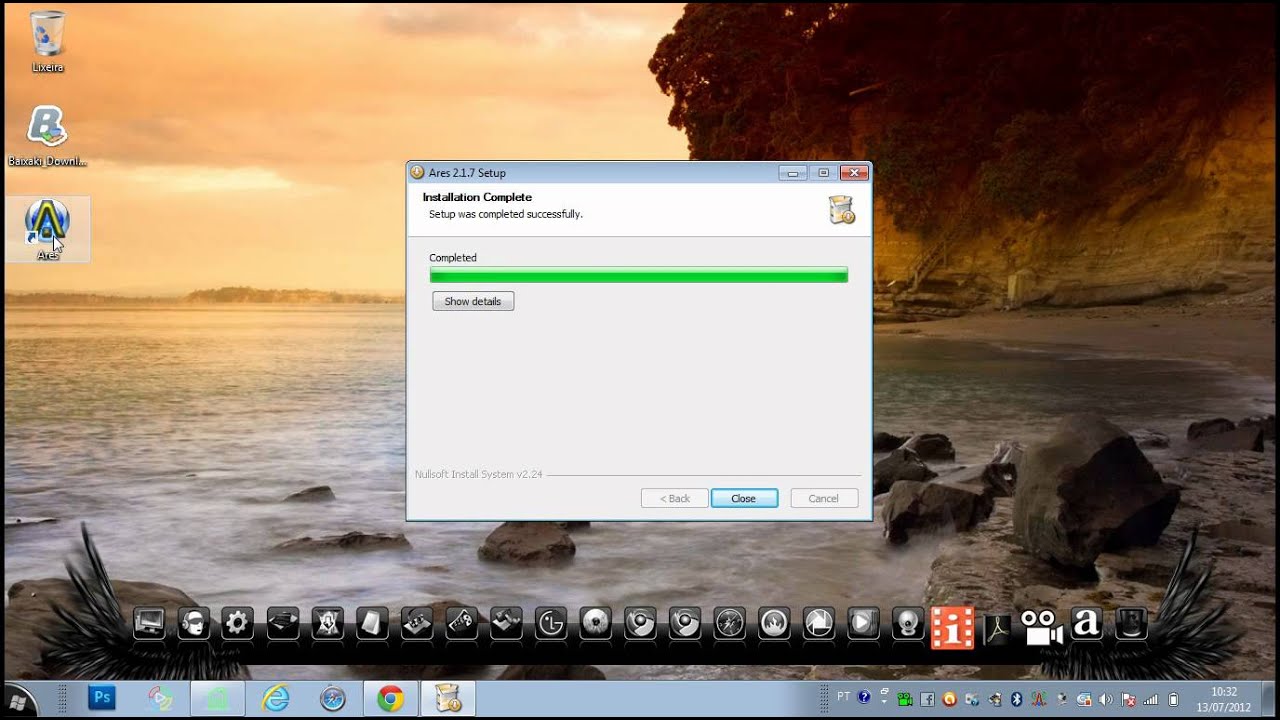Viewport: 1280px width, 720px height.
Task: Click the 'Ares 2.1.7 Setup' title bar
Action: (x=638, y=172)
